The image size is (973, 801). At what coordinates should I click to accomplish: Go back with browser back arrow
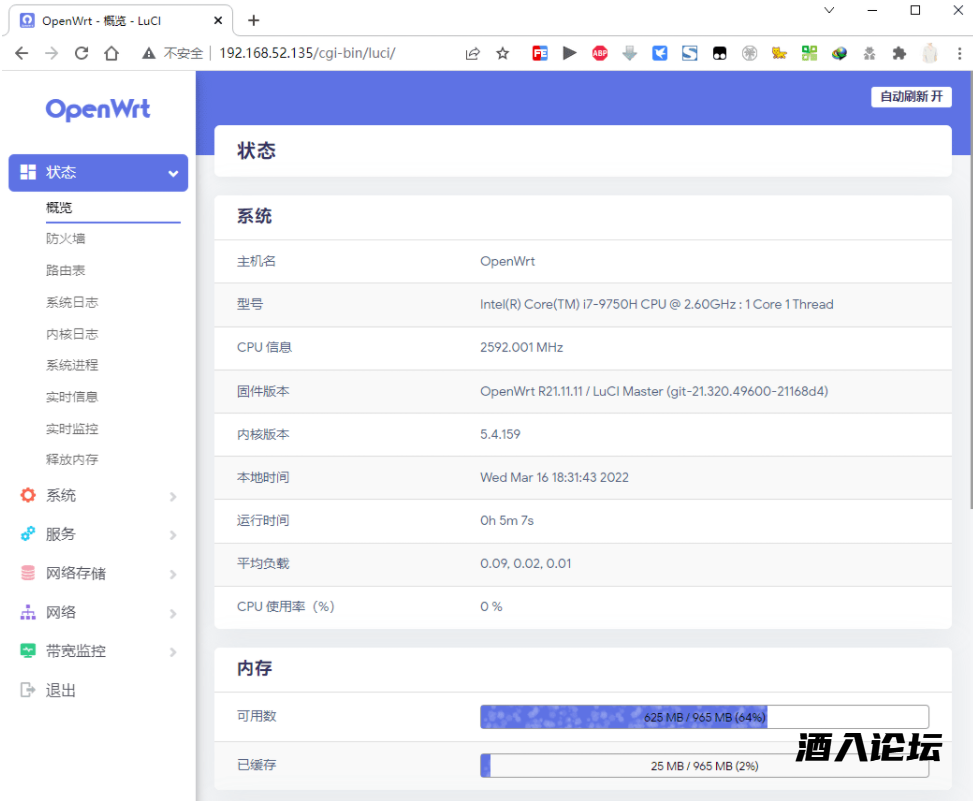point(22,53)
